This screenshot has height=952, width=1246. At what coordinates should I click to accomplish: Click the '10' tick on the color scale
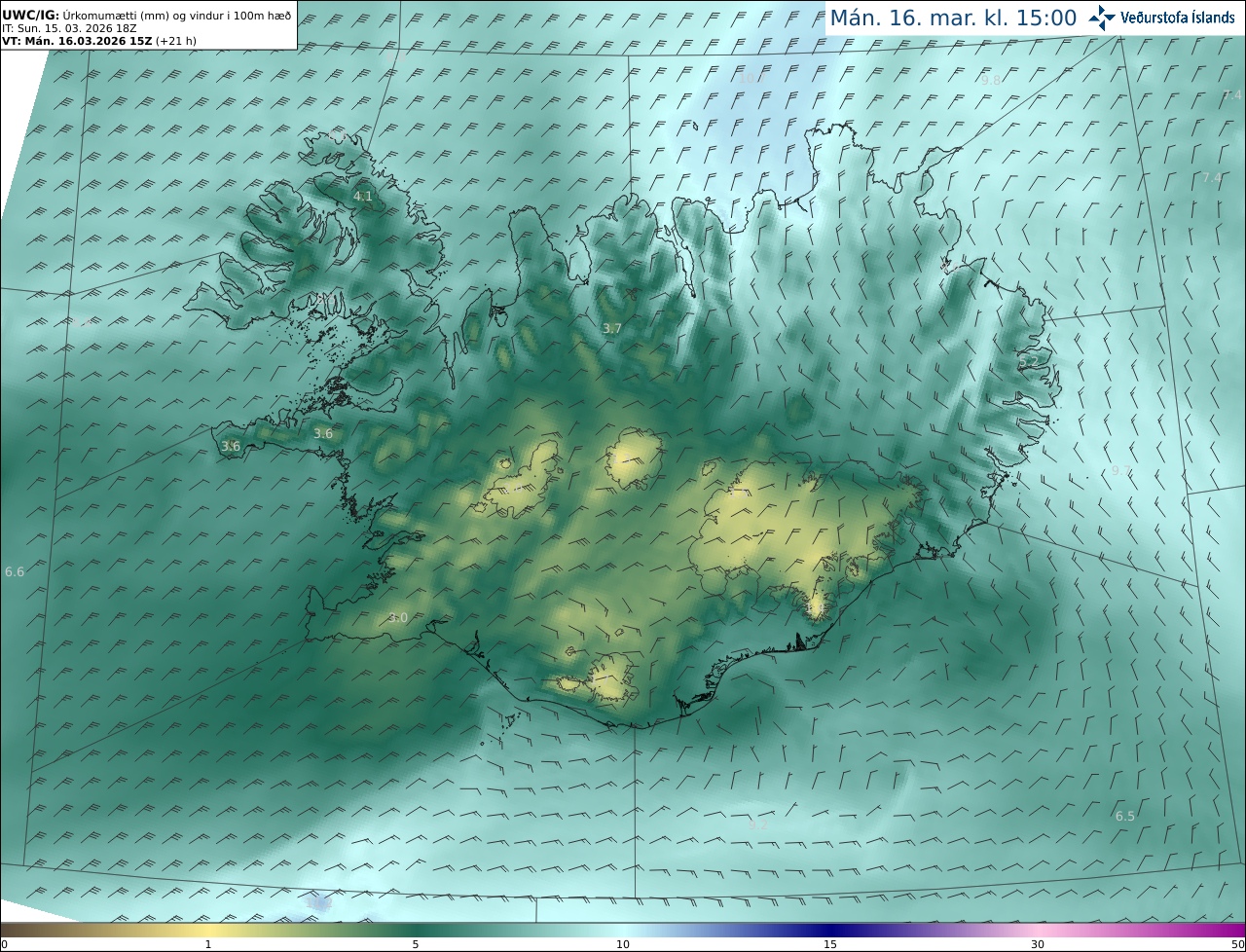[x=623, y=944]
